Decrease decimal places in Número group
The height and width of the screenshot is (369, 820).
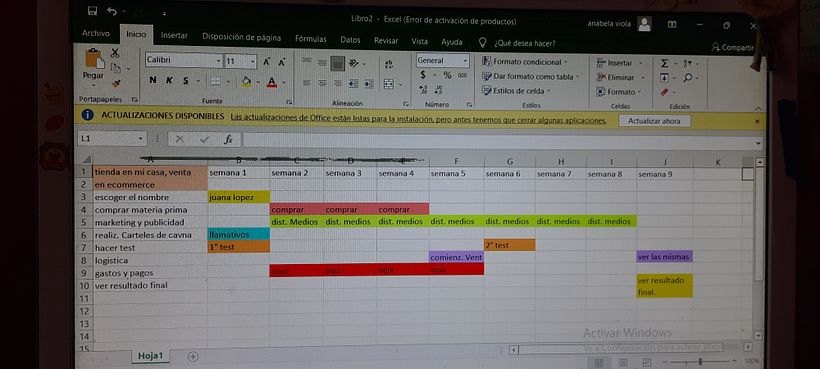(x=438, y=90)
